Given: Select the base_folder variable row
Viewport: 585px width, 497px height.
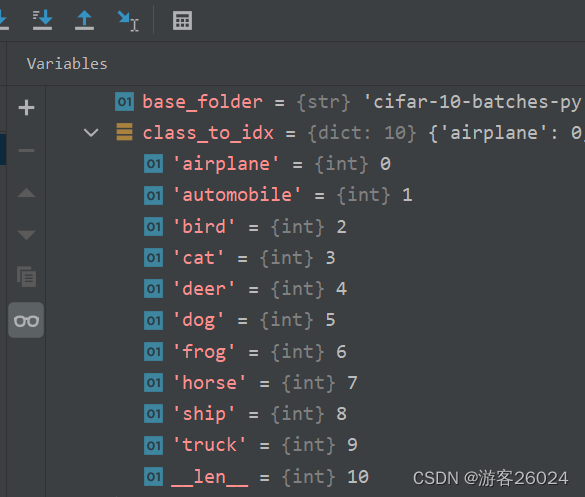Looking at the screenshot, I should click(315, 102).
